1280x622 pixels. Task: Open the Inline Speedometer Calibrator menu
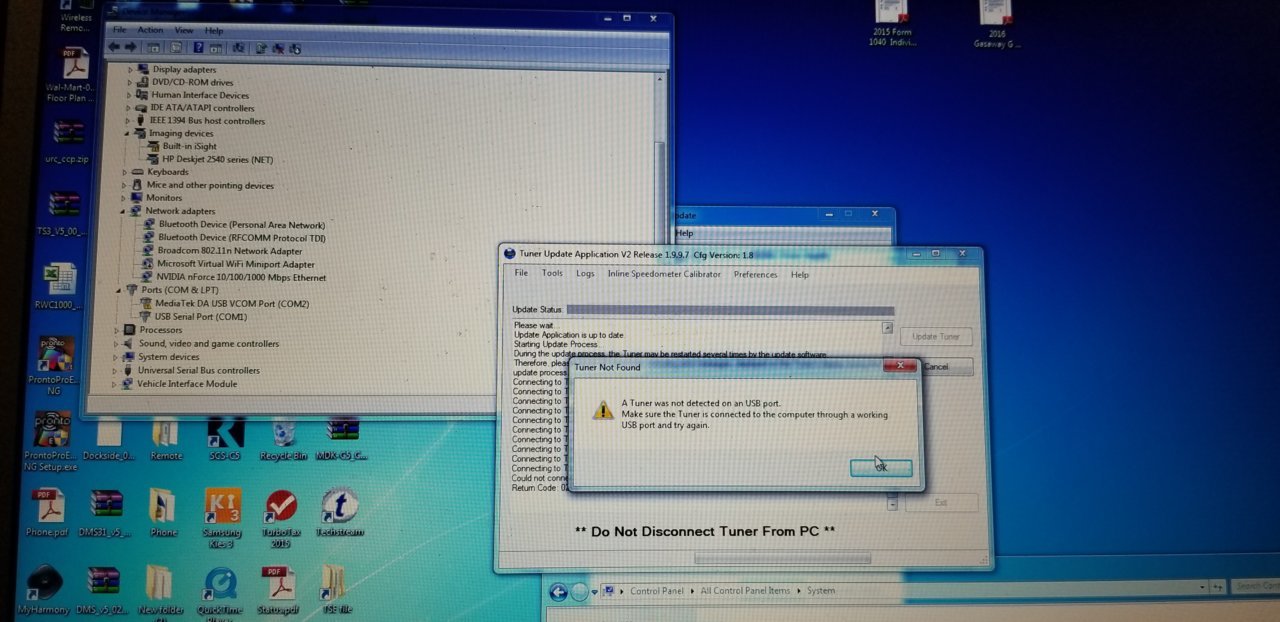tap(664, 274)
